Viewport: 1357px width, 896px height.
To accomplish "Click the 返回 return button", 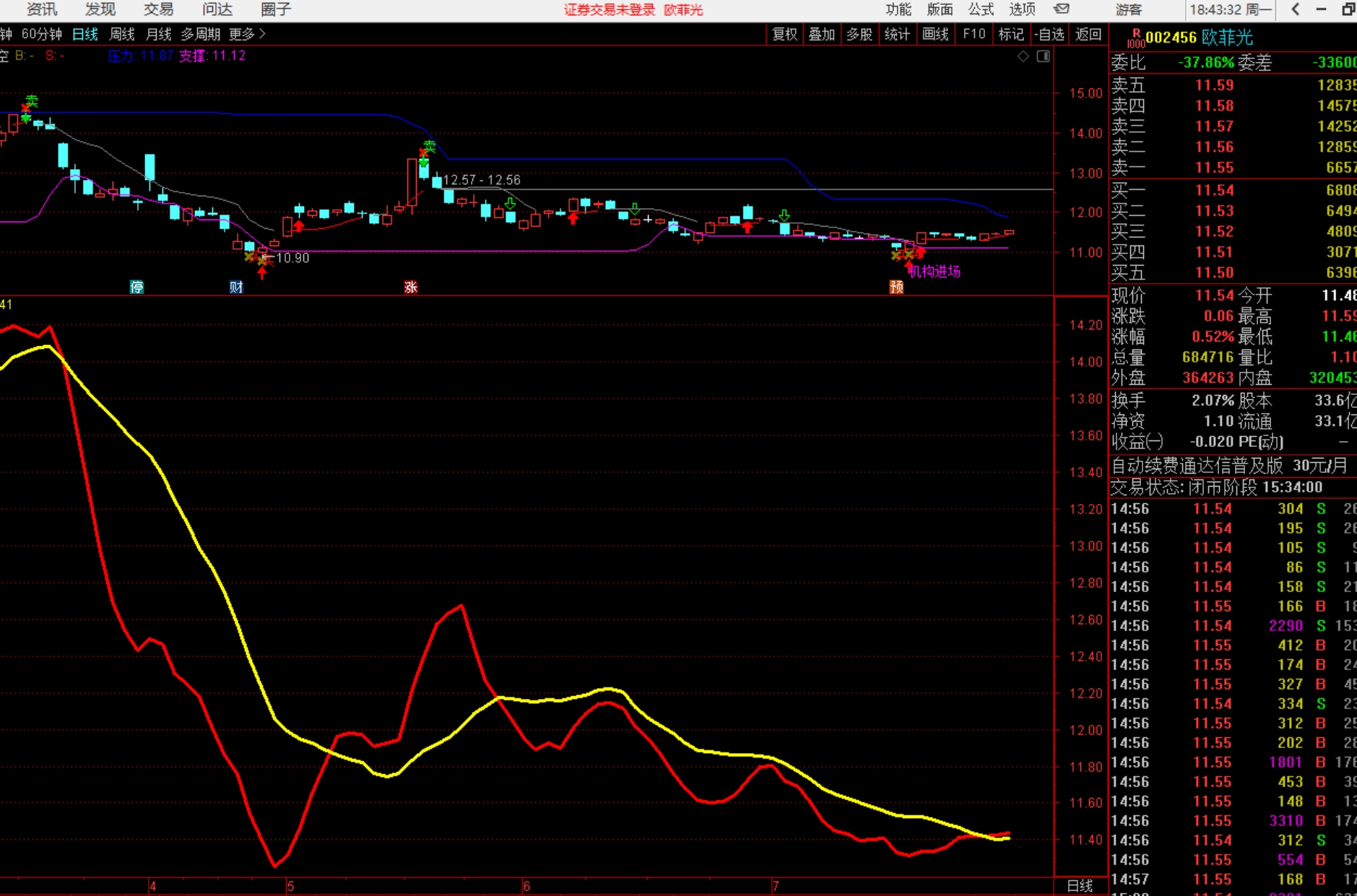I will pos(1088,34).
